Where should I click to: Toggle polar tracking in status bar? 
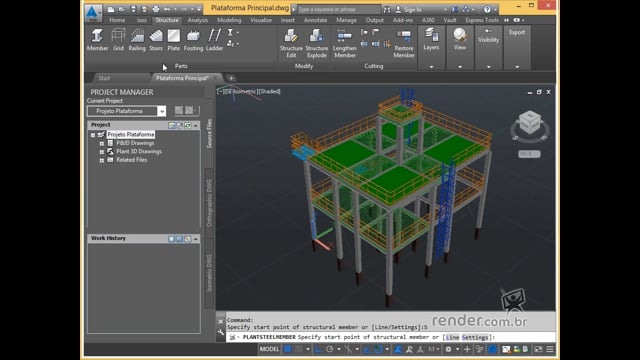330,349
